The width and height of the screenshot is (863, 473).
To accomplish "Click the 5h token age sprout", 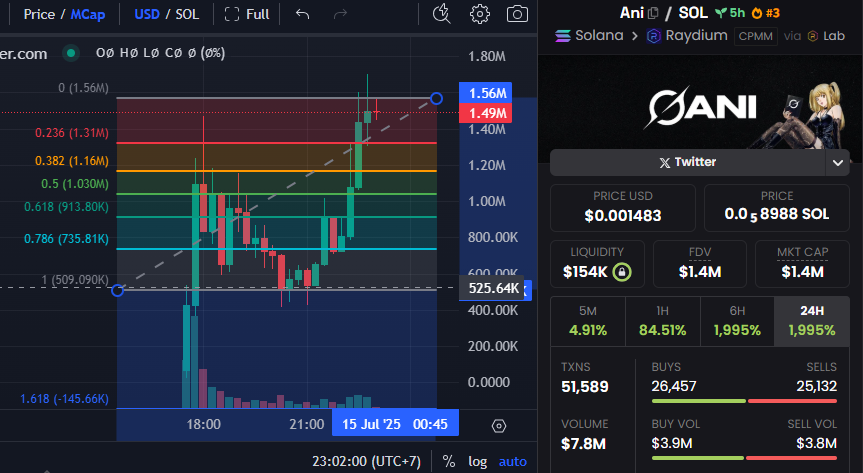I will tap(730, 13).
